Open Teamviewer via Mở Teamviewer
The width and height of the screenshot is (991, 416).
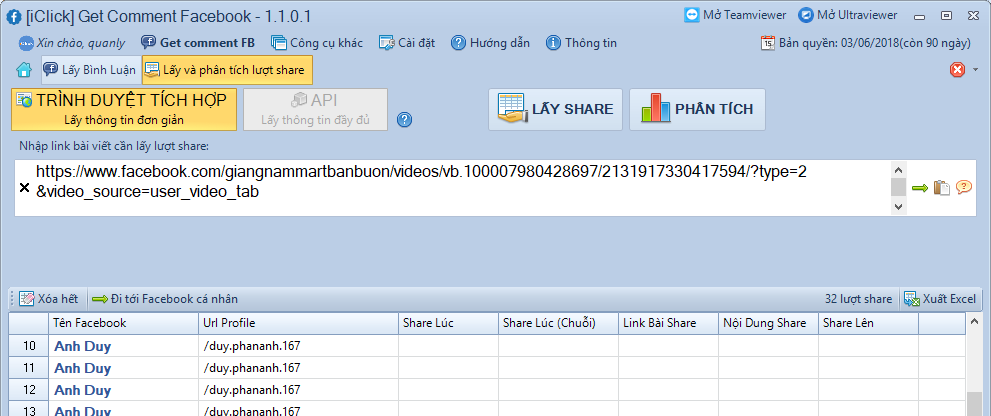[735, 15]
